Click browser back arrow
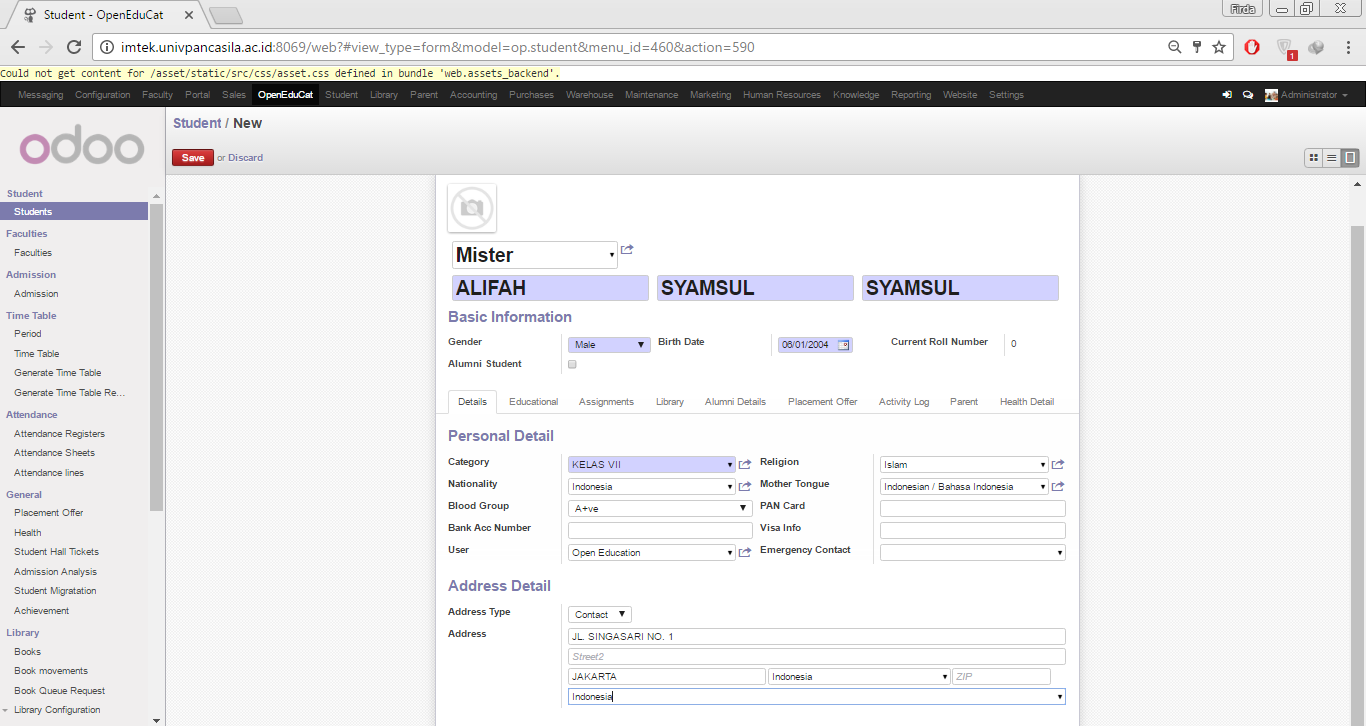The width and height of the screenshot is (1366, 726). (x=18, y=47)
